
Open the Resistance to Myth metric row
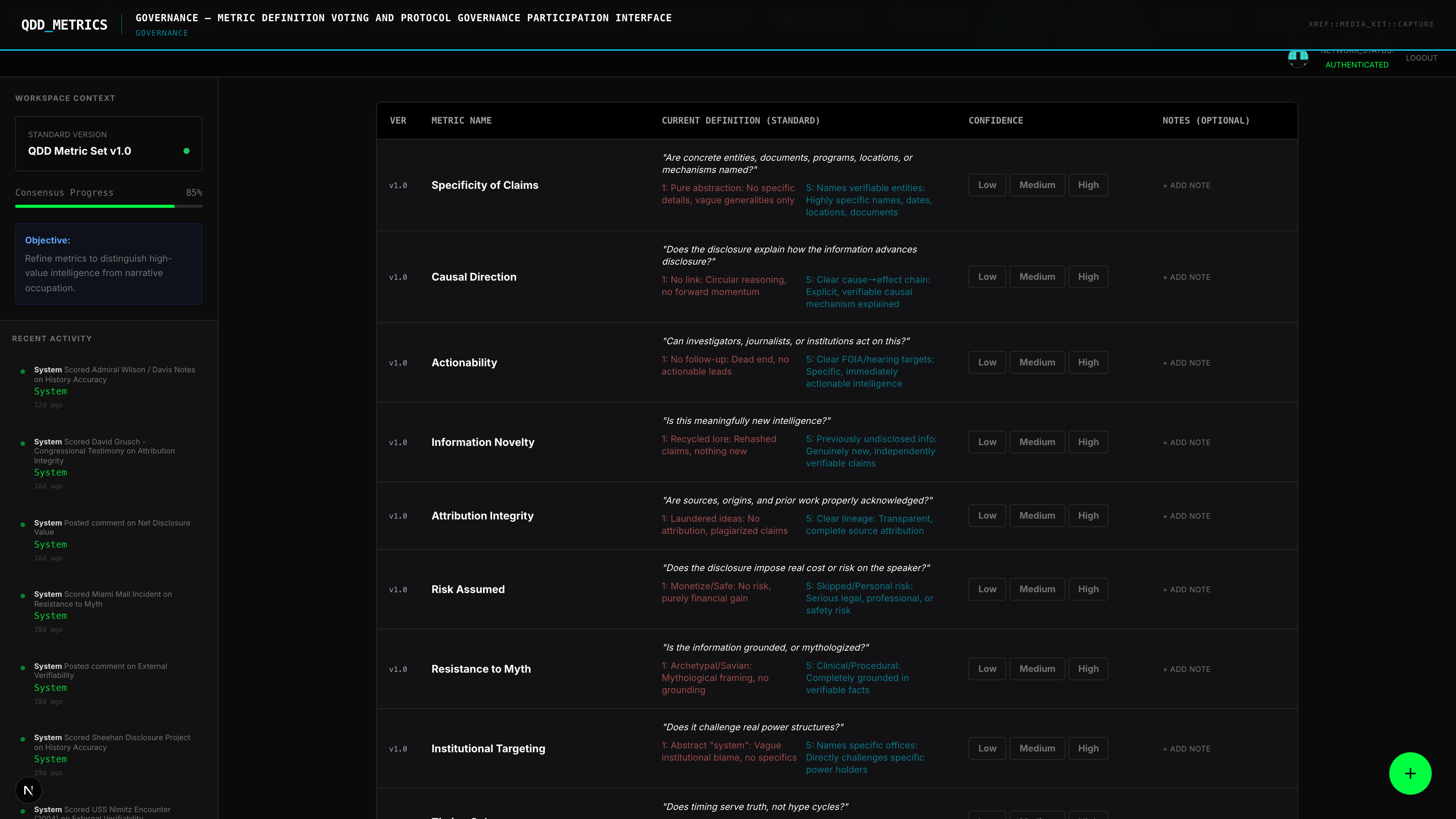tap(480, 669)
